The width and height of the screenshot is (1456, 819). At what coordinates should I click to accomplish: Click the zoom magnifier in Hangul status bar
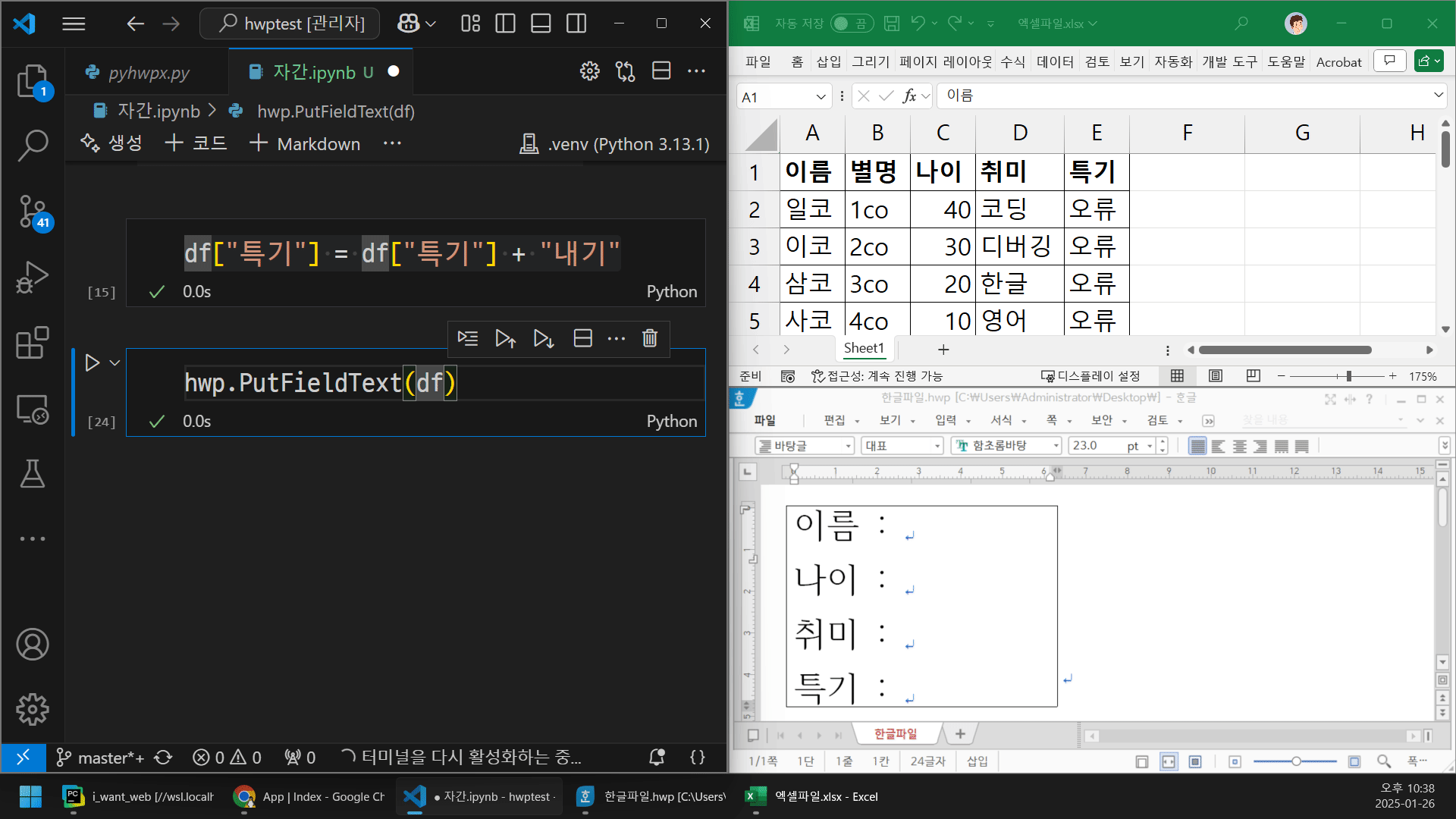tap(1384, 761)
